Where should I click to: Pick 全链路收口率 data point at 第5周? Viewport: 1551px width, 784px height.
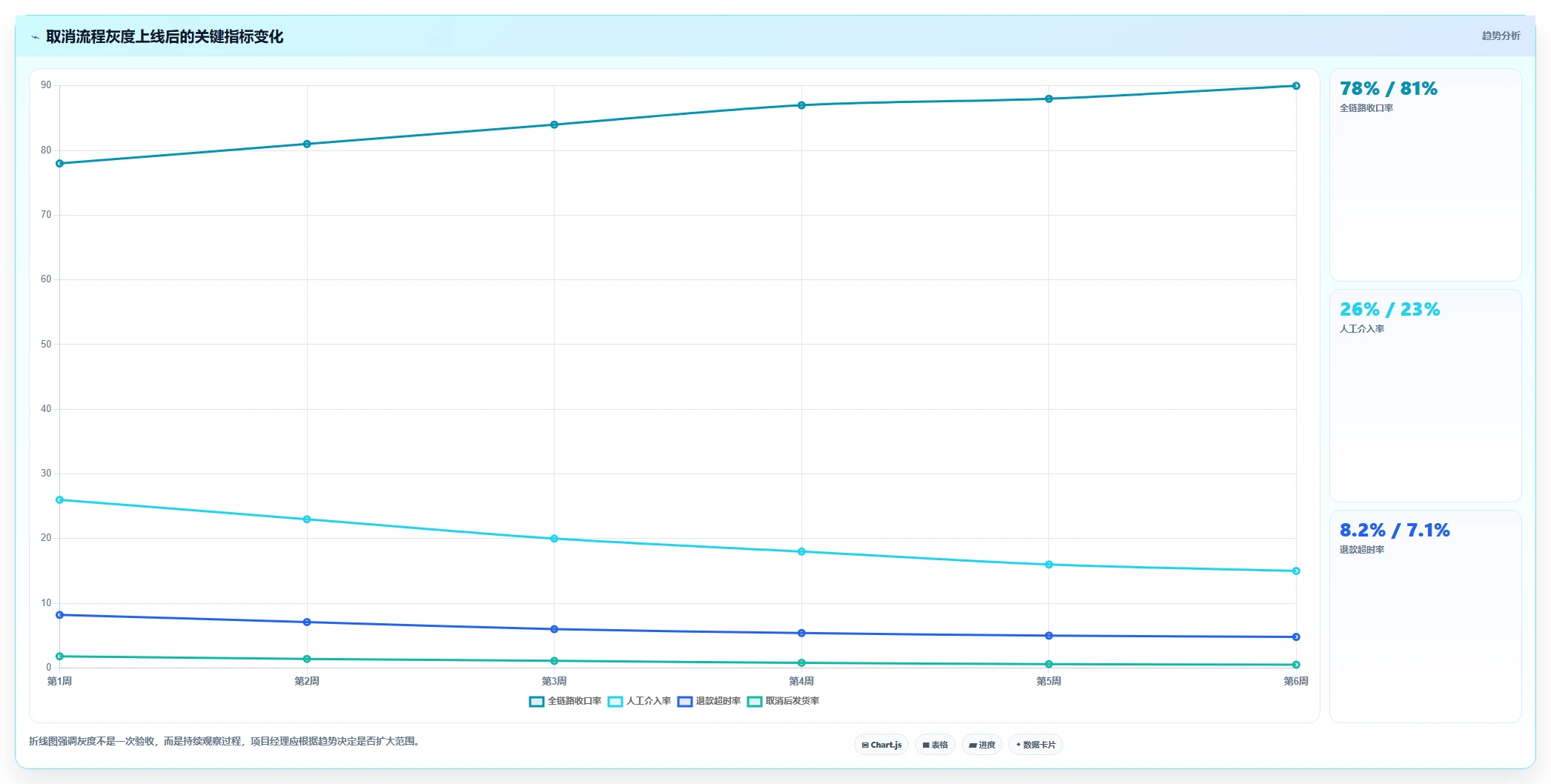[x=1049, y=99]
